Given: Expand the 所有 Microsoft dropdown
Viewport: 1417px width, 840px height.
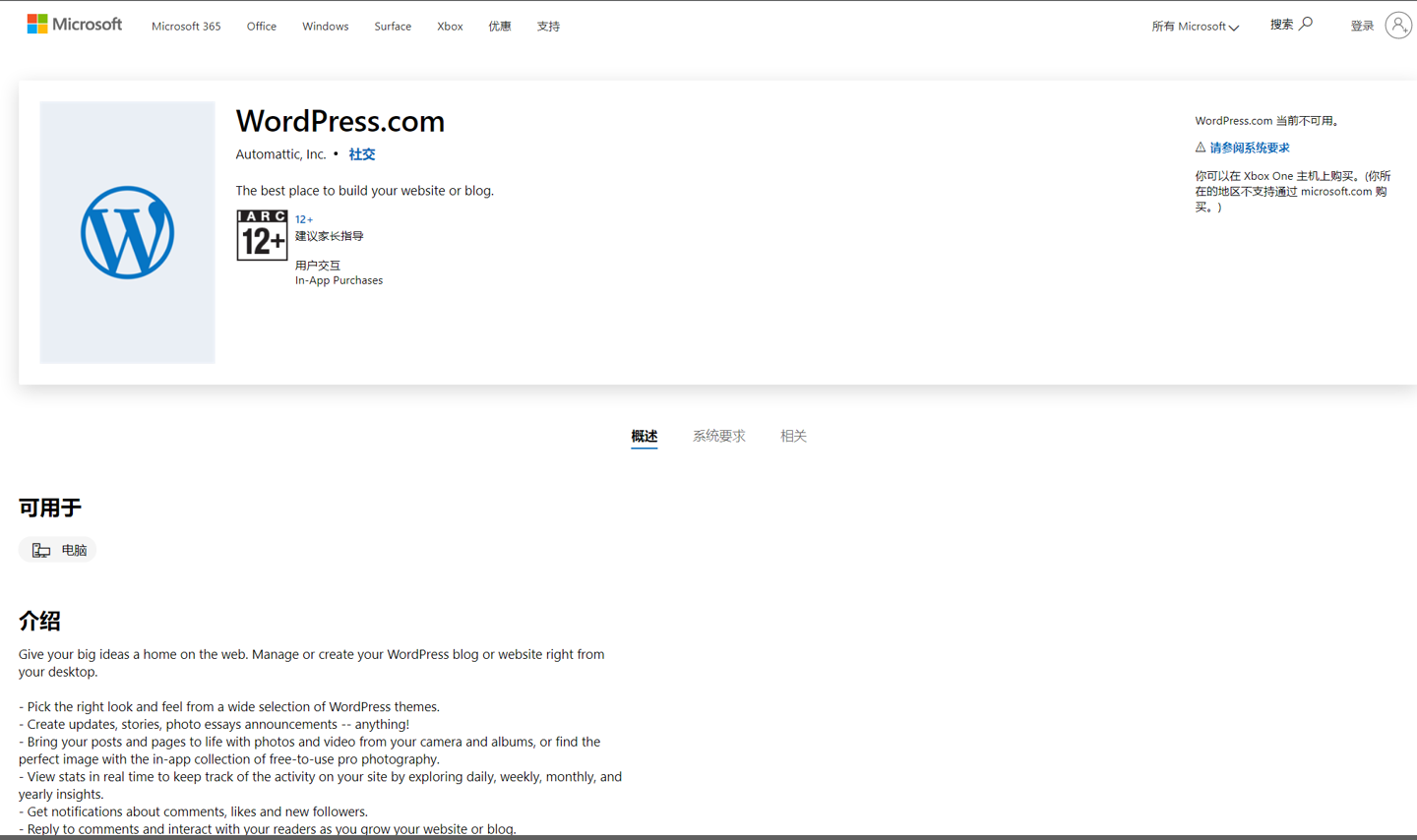Looking at the screenshot, I should click(x=1195, y=27).
